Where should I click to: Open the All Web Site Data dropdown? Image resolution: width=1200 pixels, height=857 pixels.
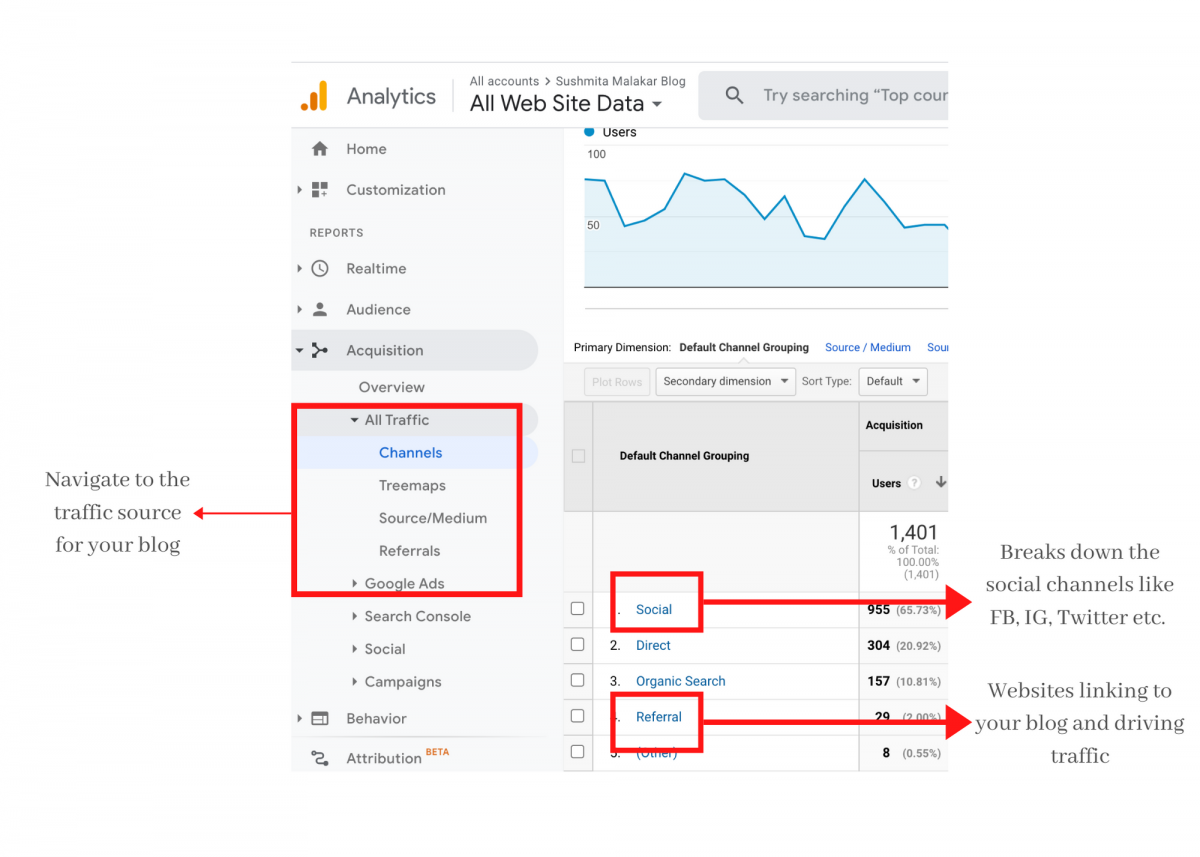point(566,103)
